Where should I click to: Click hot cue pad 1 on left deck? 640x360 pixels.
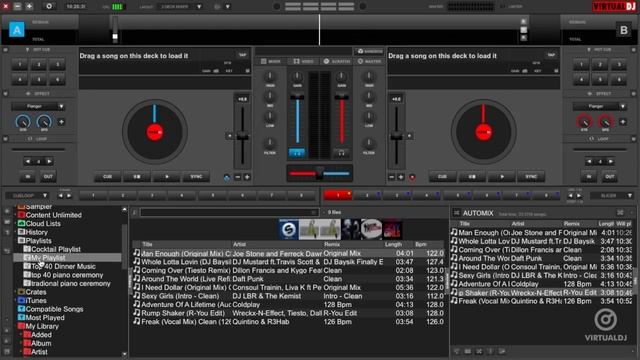point(20,64)
